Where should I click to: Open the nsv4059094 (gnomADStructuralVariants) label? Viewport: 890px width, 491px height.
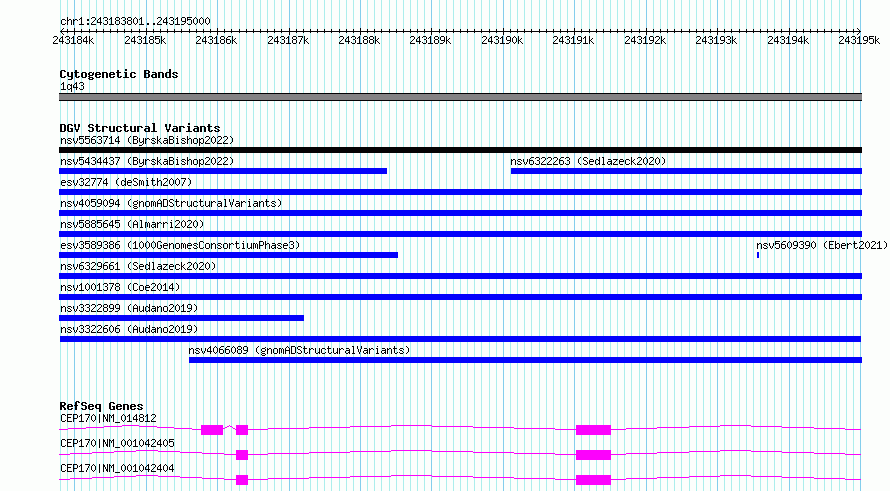point(171,203)
